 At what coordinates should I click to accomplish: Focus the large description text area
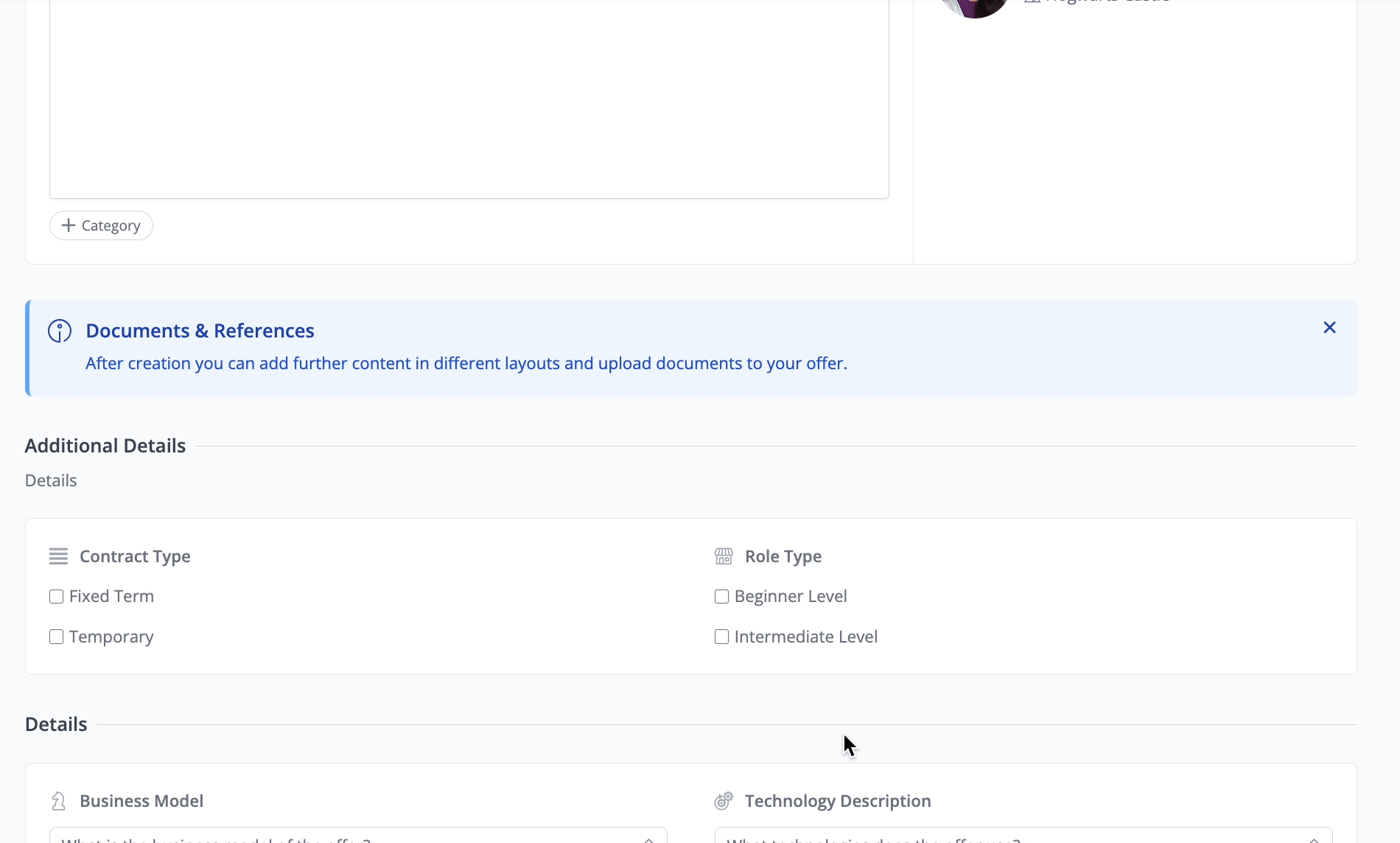469,96
